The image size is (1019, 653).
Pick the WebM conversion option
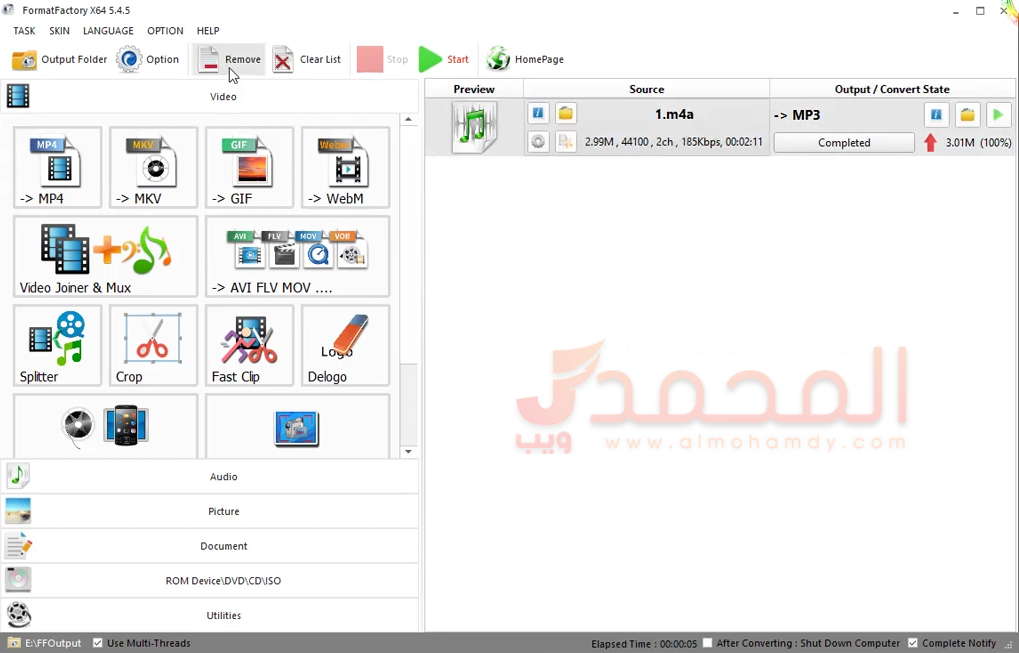point(345,166)
